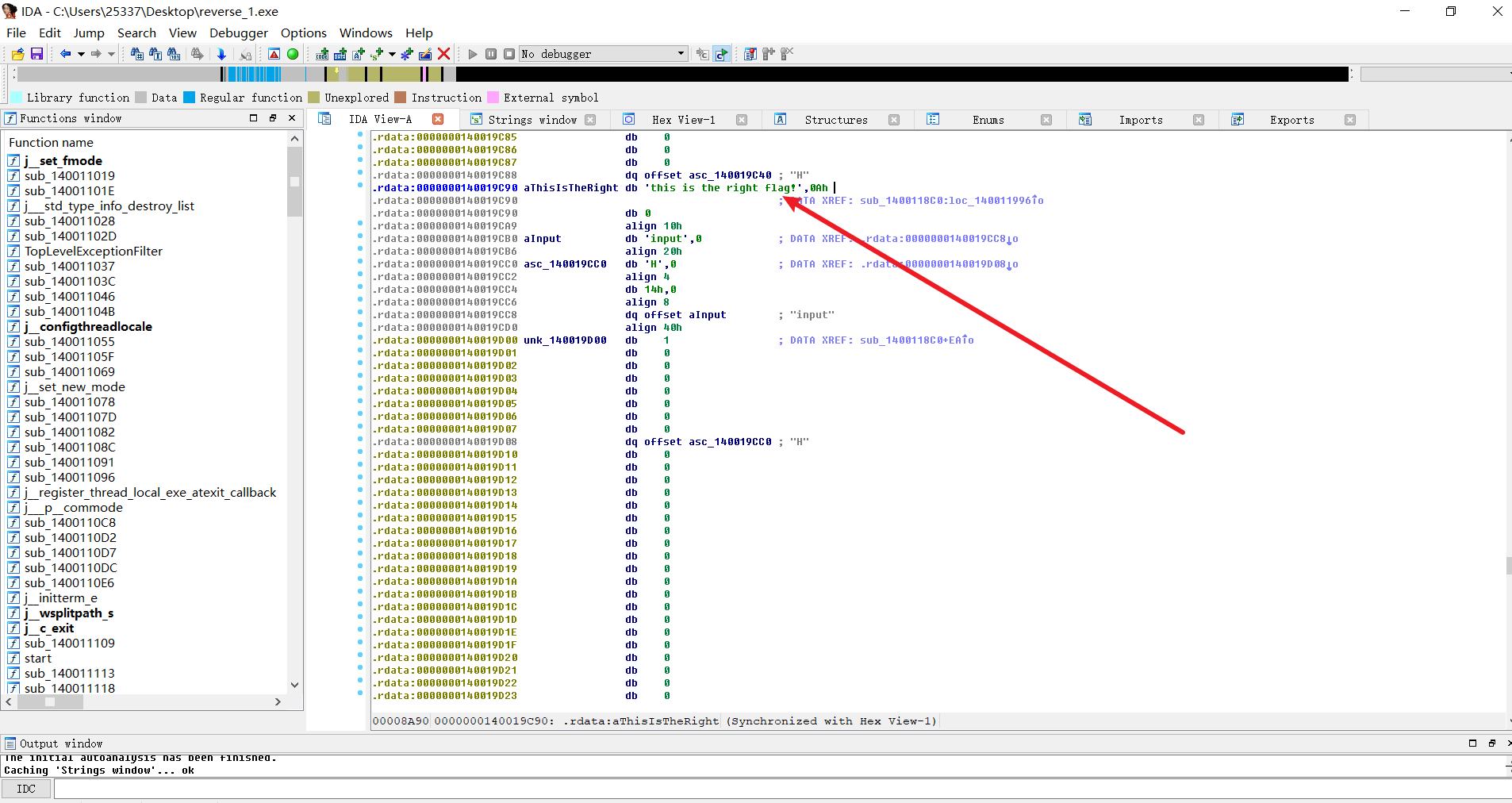Switch to the Imports tab
Screen dimensions: 1512x803
(1141, 120)
